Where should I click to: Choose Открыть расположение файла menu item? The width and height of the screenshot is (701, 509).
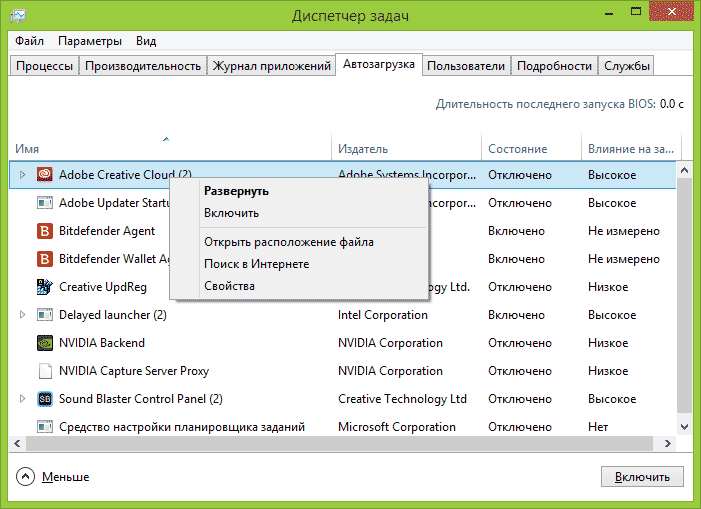click(300, 242)
